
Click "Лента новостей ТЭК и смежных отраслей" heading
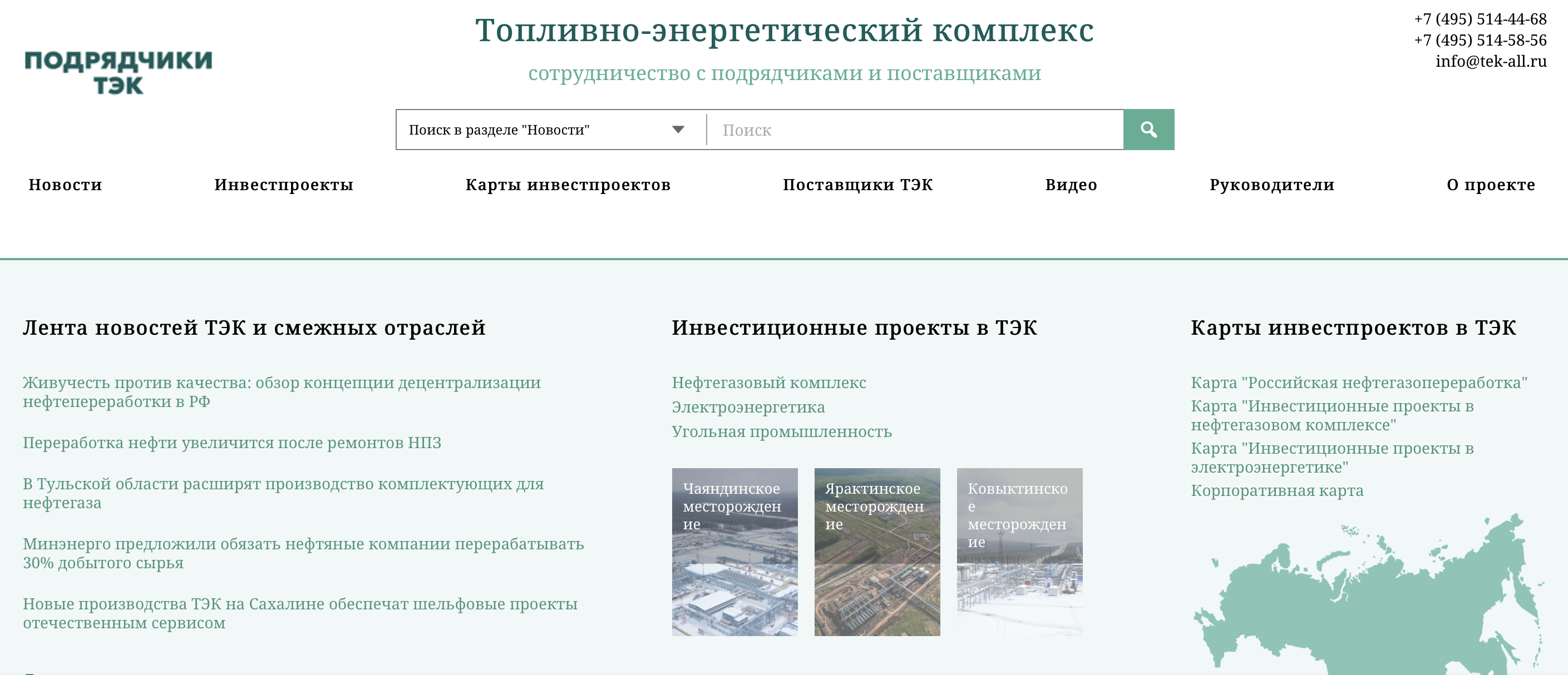(254, 328)
